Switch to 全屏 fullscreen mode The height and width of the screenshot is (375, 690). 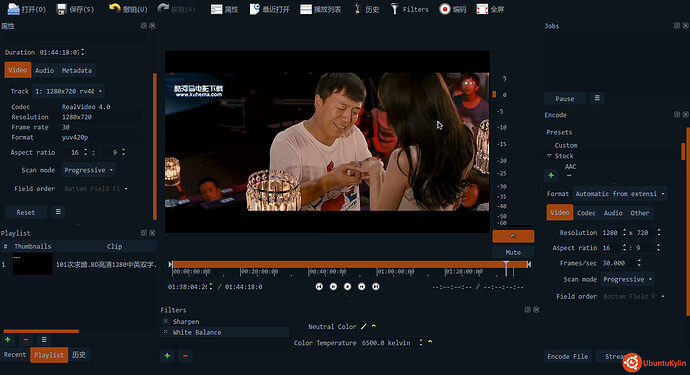(490, 9)
